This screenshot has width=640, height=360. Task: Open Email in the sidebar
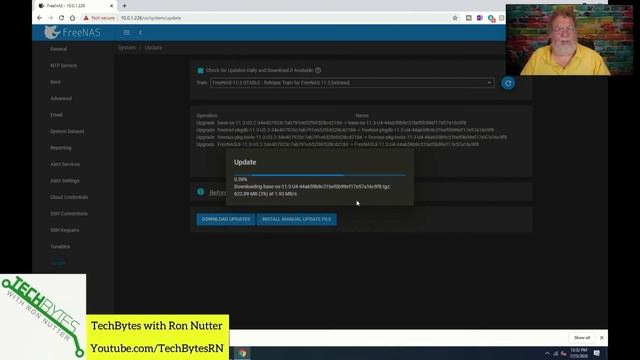(x=56, y=115)
